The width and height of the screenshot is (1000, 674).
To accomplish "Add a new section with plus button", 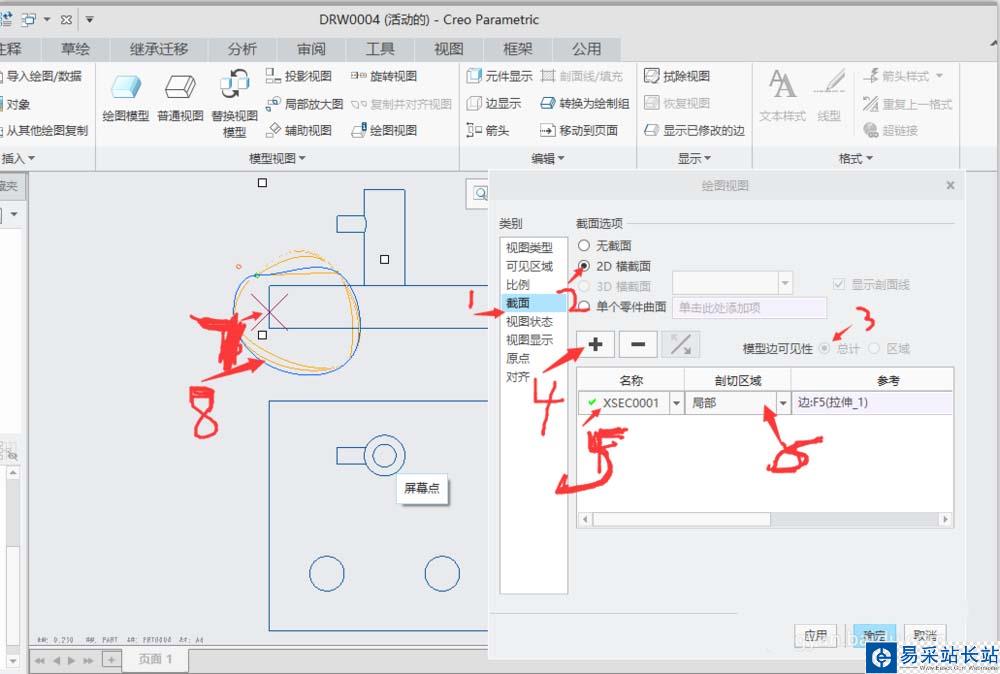I will click(595, 344).
